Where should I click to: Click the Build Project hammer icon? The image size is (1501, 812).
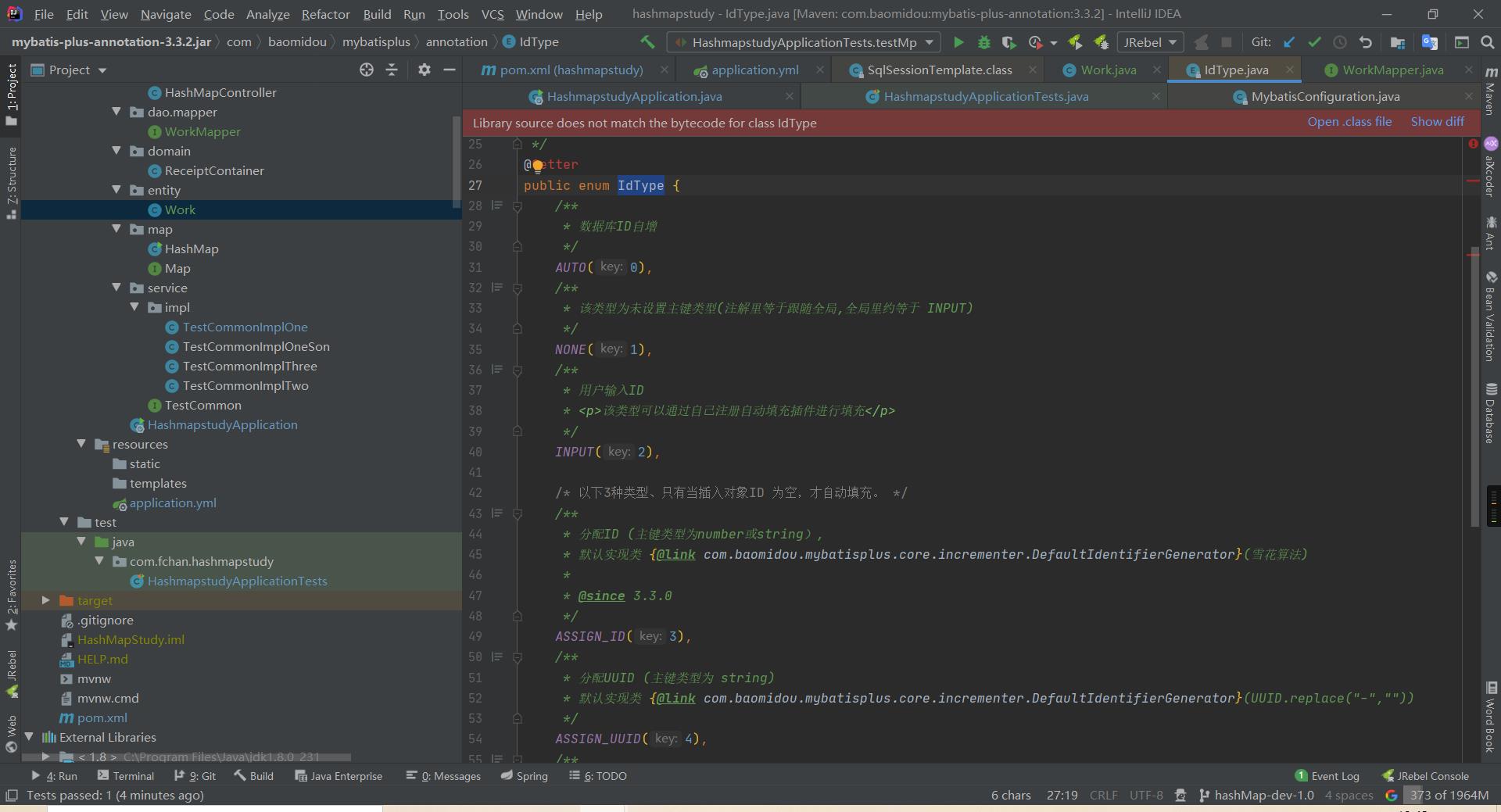(x=647, y=42)
